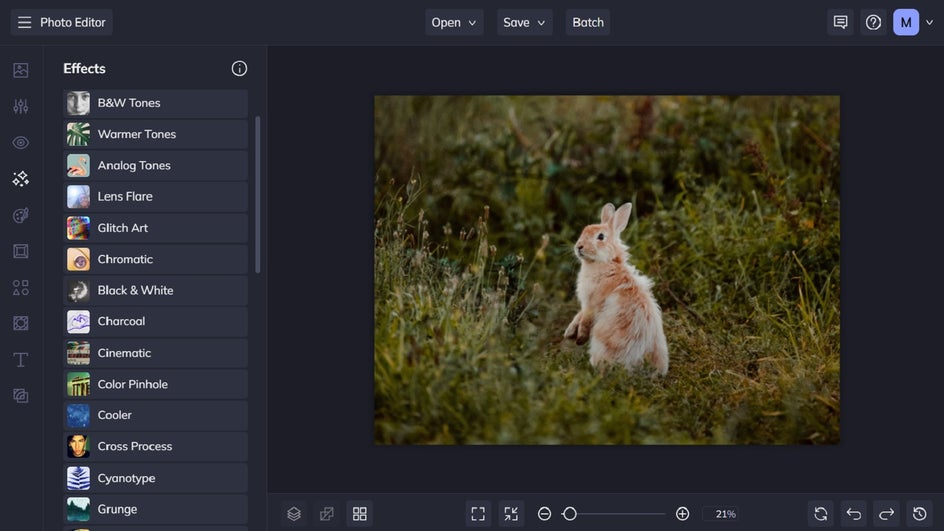The image size is (944, 531).
Task: Click the M user avatar
Action: (x=905, y=22)
